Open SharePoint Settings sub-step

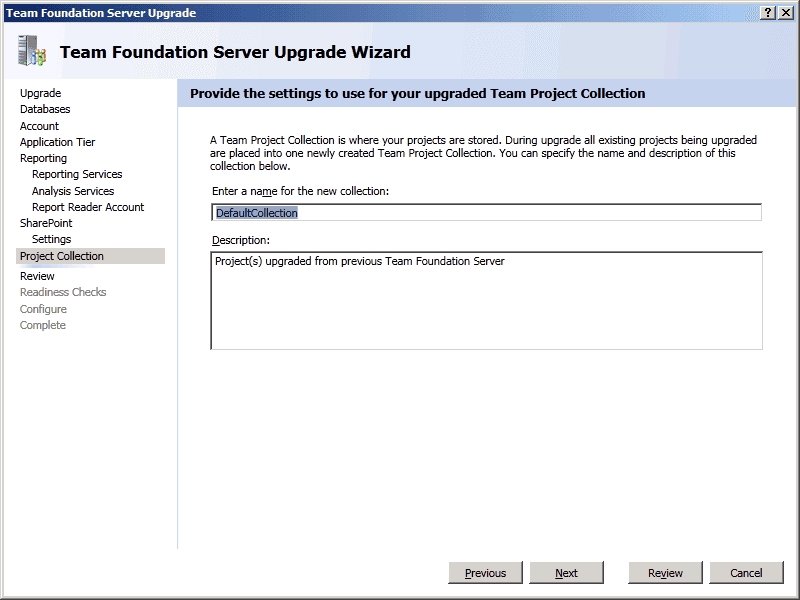click(51, 239)
